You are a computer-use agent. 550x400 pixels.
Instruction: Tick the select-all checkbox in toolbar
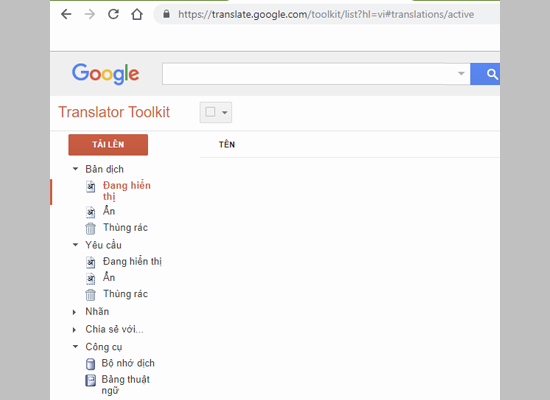(210, 112)
